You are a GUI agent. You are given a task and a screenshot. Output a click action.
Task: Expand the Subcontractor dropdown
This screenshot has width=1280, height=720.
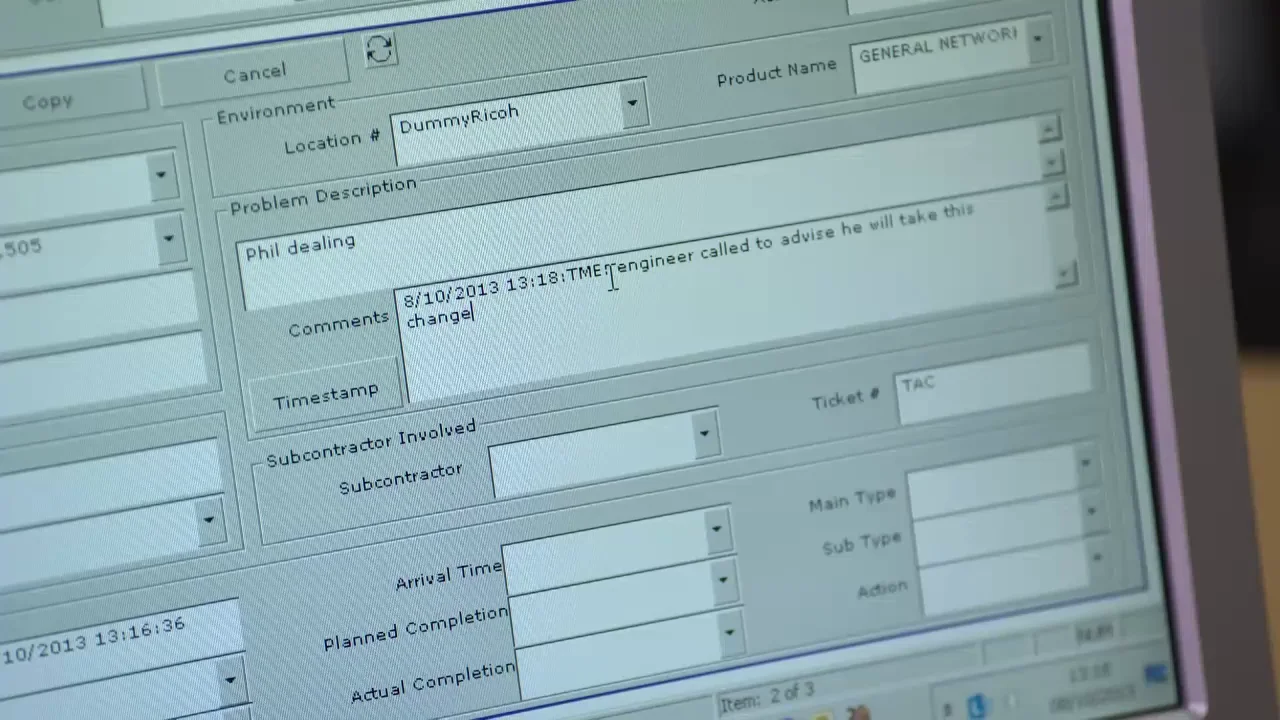coord(704,434)
